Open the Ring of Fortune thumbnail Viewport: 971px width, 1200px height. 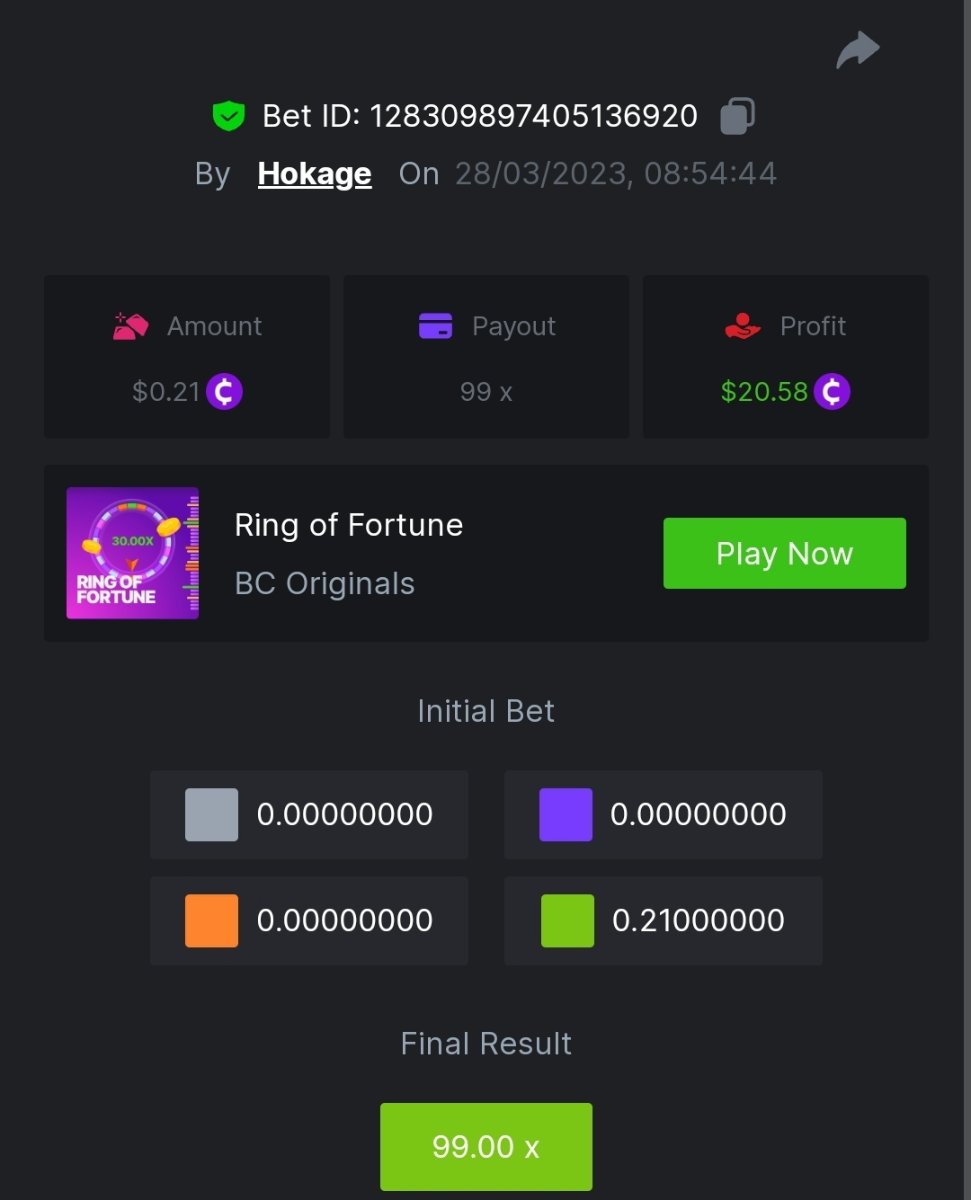pos(132,553)
